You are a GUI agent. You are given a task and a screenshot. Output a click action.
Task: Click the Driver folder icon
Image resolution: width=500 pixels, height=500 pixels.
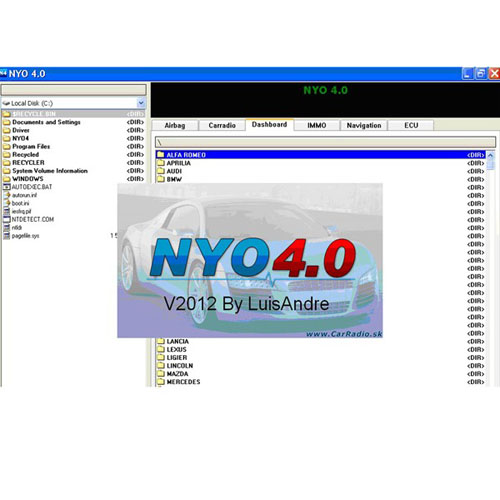[7, 130]
